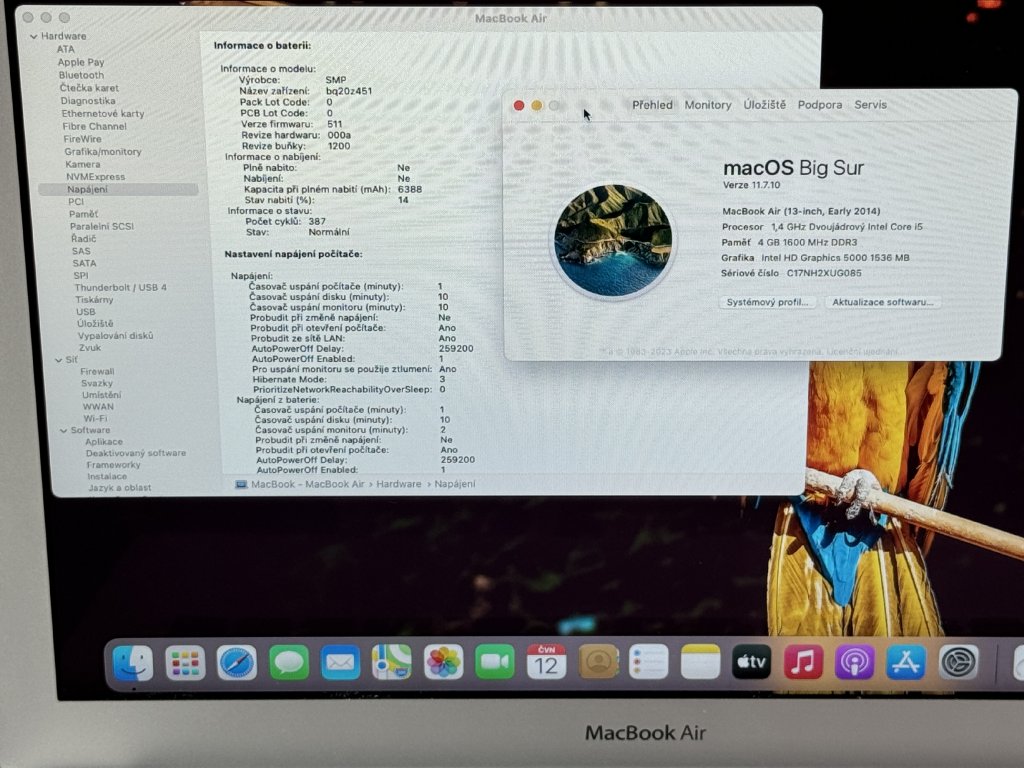Minimize the About This Mac window
The width and height of the screenshot is (1024, 768).
point(536,106)
